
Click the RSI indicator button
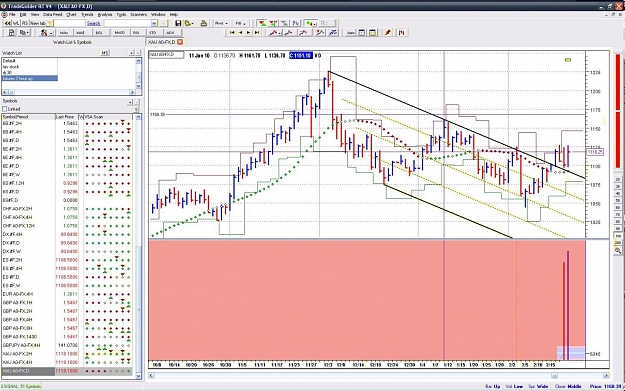(x=136, y=33)
